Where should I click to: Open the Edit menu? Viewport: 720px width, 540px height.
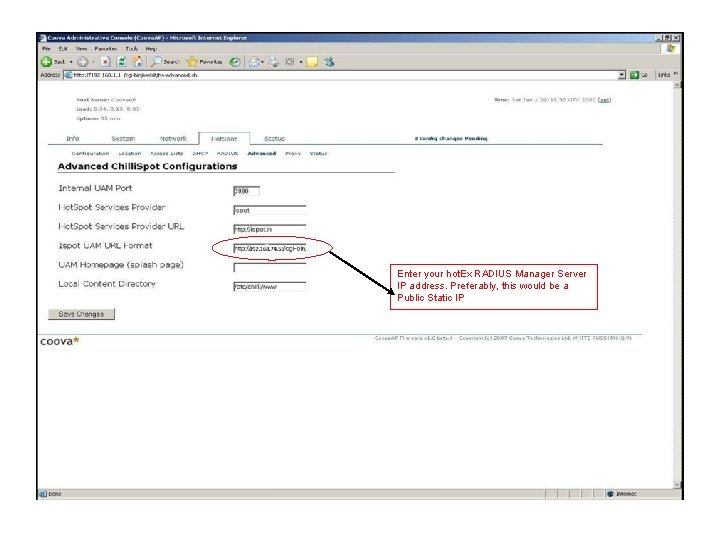(63, 49)
